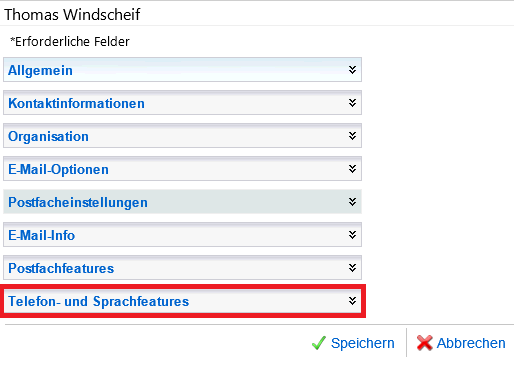Click the double-chevron icon on Postfacheinstellungen row
Screen dimensions: 514x366
(352, 202)
